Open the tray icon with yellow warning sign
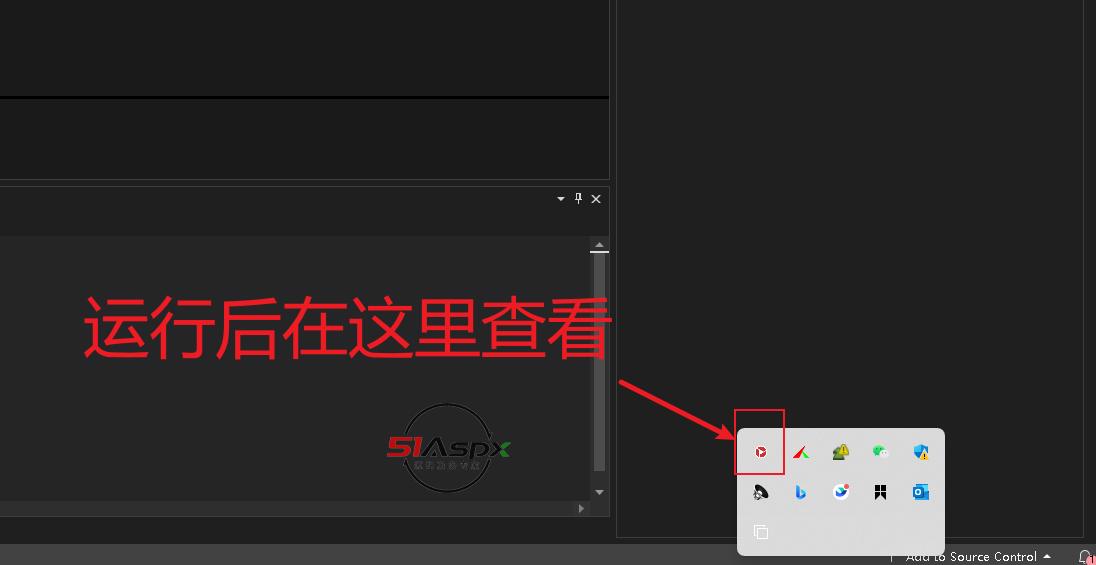The height and width of the screenshot is (565, 1096). point(841,452)
